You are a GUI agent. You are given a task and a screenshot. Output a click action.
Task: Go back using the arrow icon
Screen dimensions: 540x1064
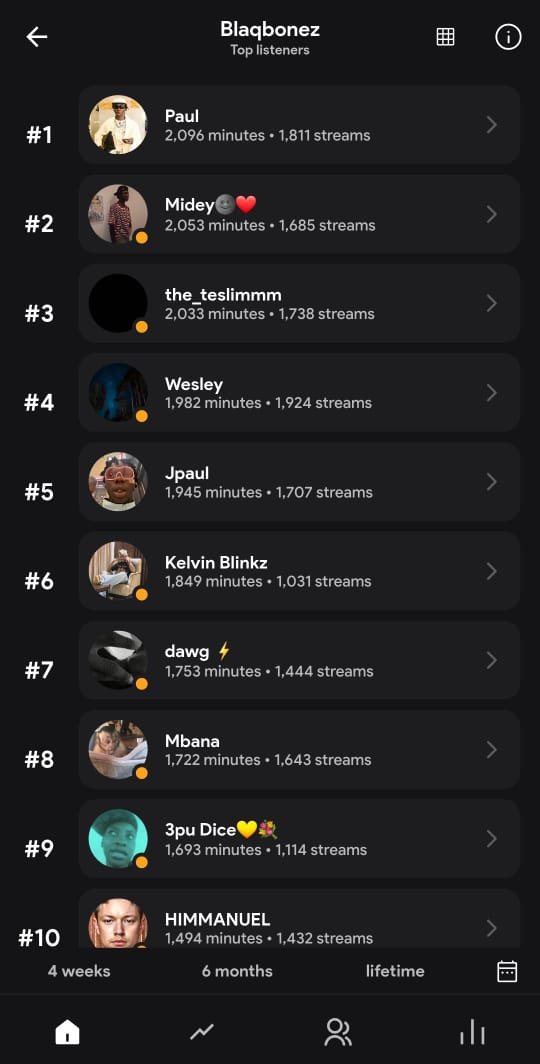tap(37, 37)
